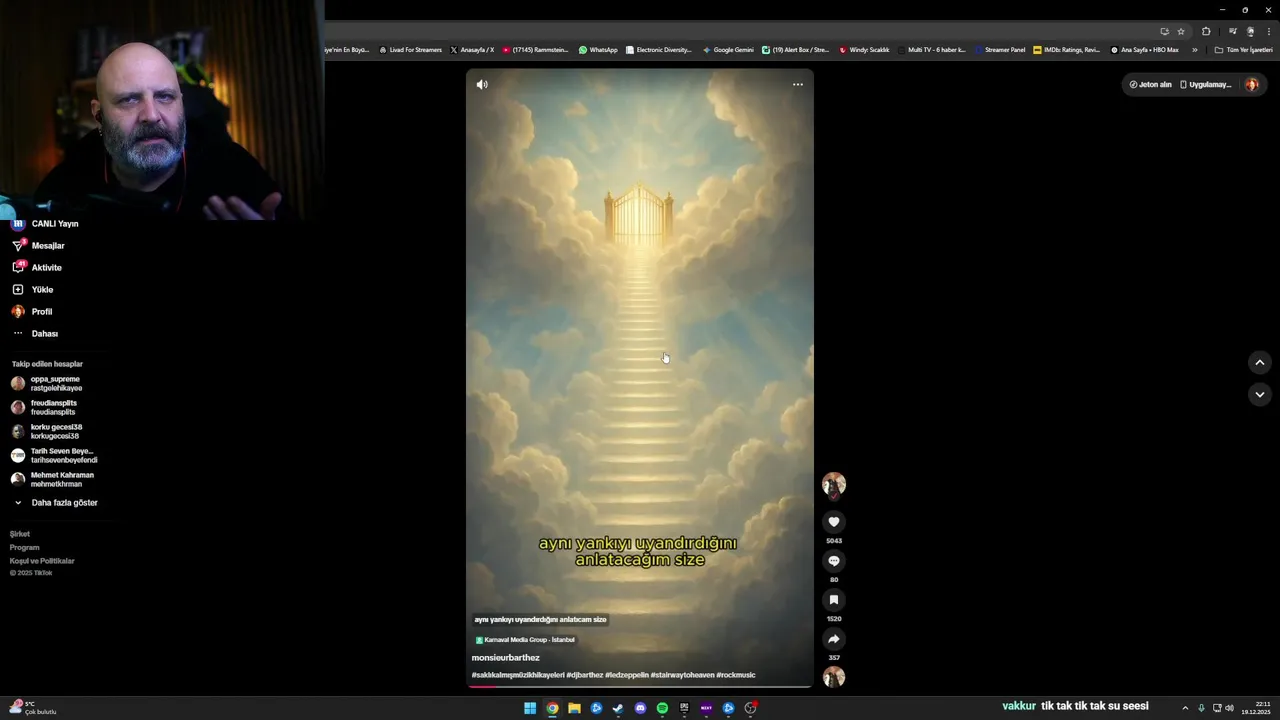Open Chrome three-dot menu
Screen dimensions: 1280x720
point(1269,31)
